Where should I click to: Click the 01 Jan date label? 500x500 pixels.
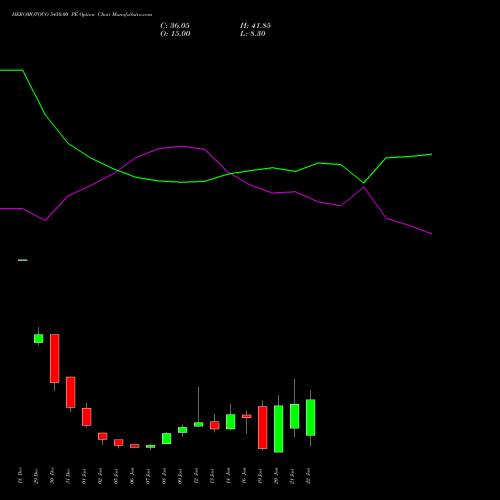(84, 476)
